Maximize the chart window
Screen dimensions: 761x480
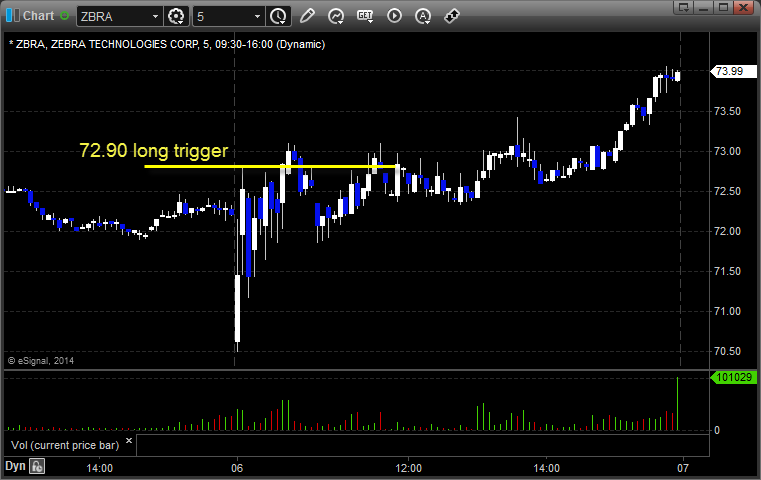pyautogui.click(x=723, y=7)
